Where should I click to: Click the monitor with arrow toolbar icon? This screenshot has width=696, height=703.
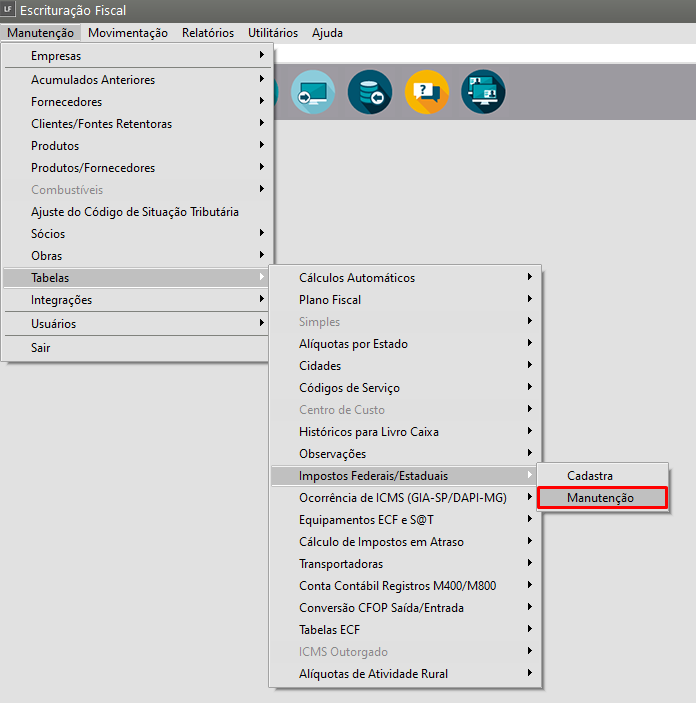click(313, 92)
